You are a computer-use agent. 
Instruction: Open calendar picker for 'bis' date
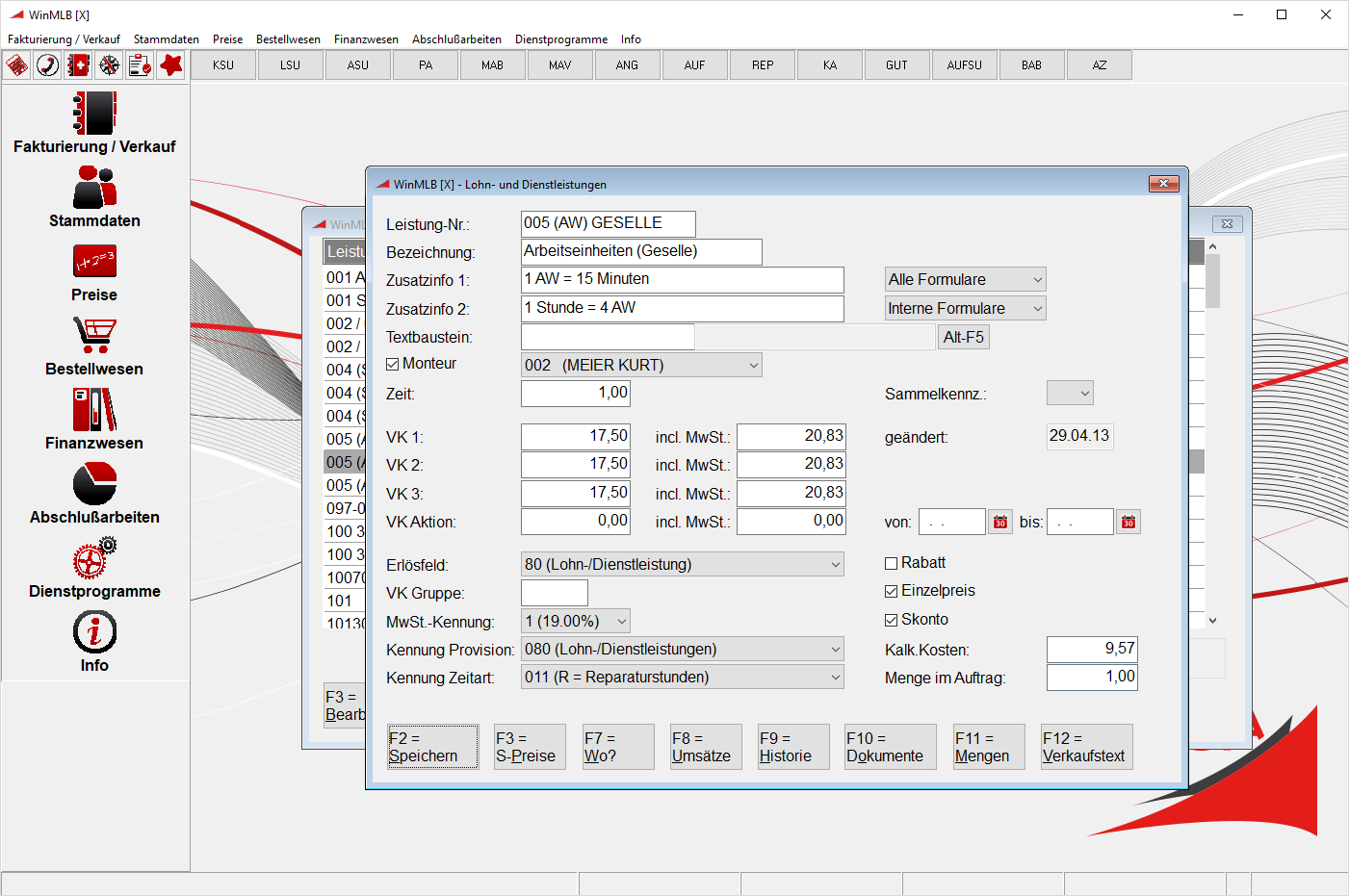click(1128, 522)
